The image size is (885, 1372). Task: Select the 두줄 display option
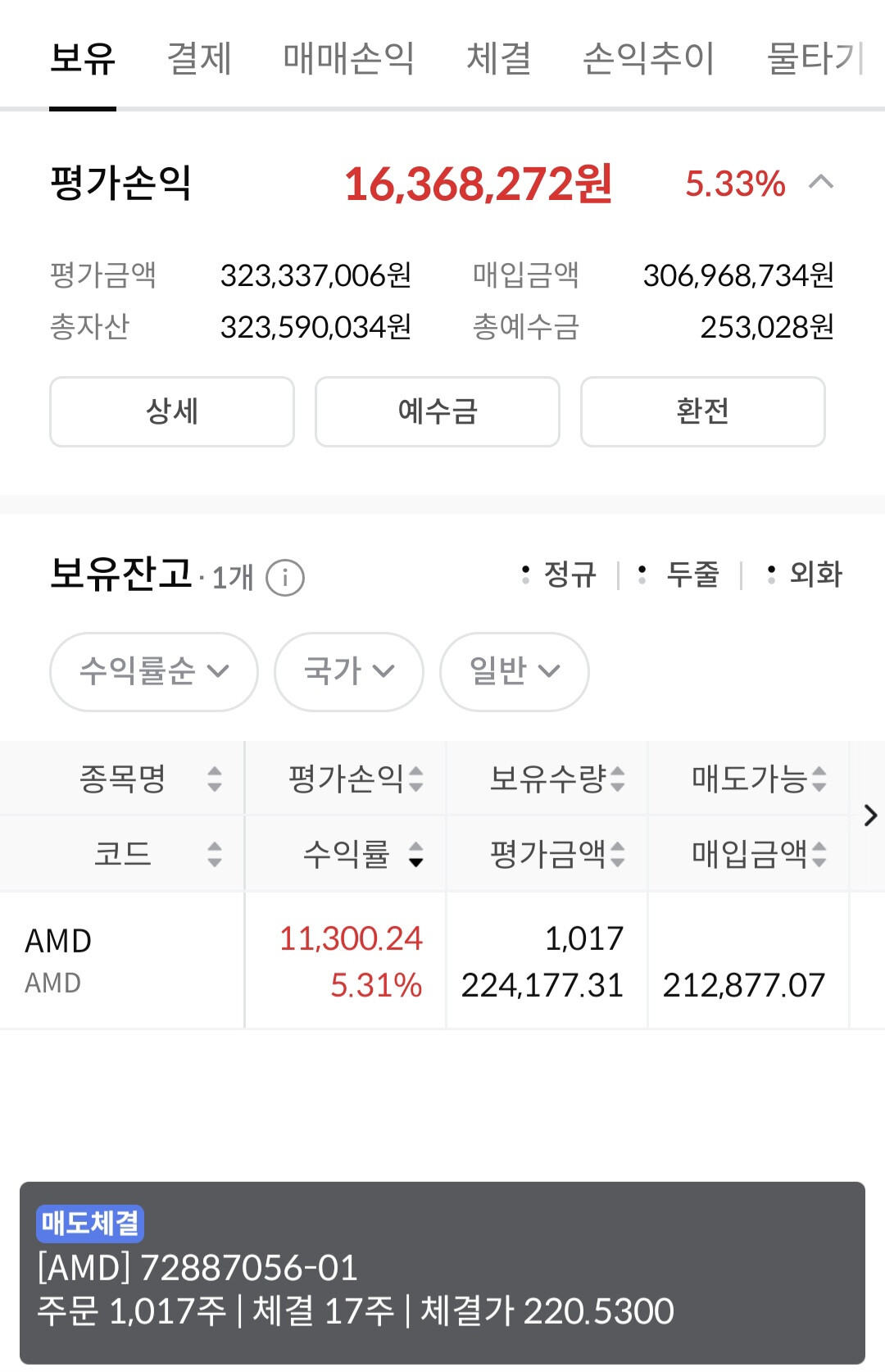682,575
